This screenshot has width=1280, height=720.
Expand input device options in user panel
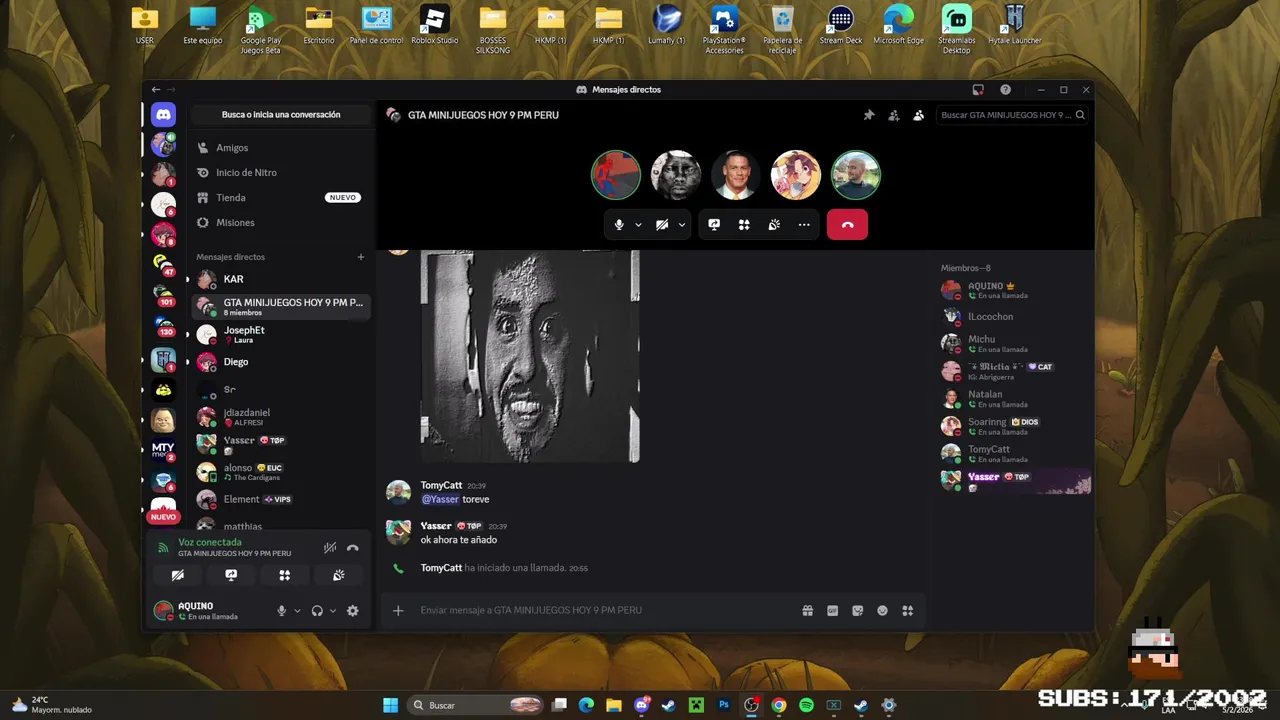click(x=297, y=611)
